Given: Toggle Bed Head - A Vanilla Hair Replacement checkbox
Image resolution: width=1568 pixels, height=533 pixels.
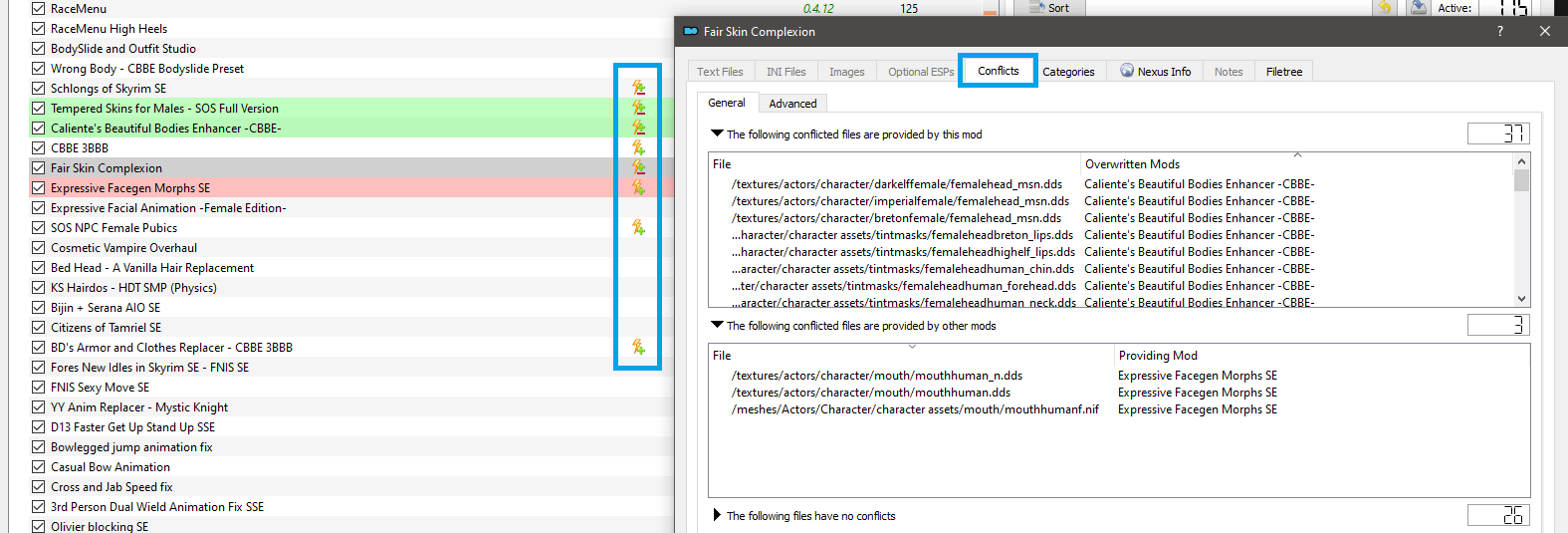Looking at the screenshot, I should tap(38, 267).
